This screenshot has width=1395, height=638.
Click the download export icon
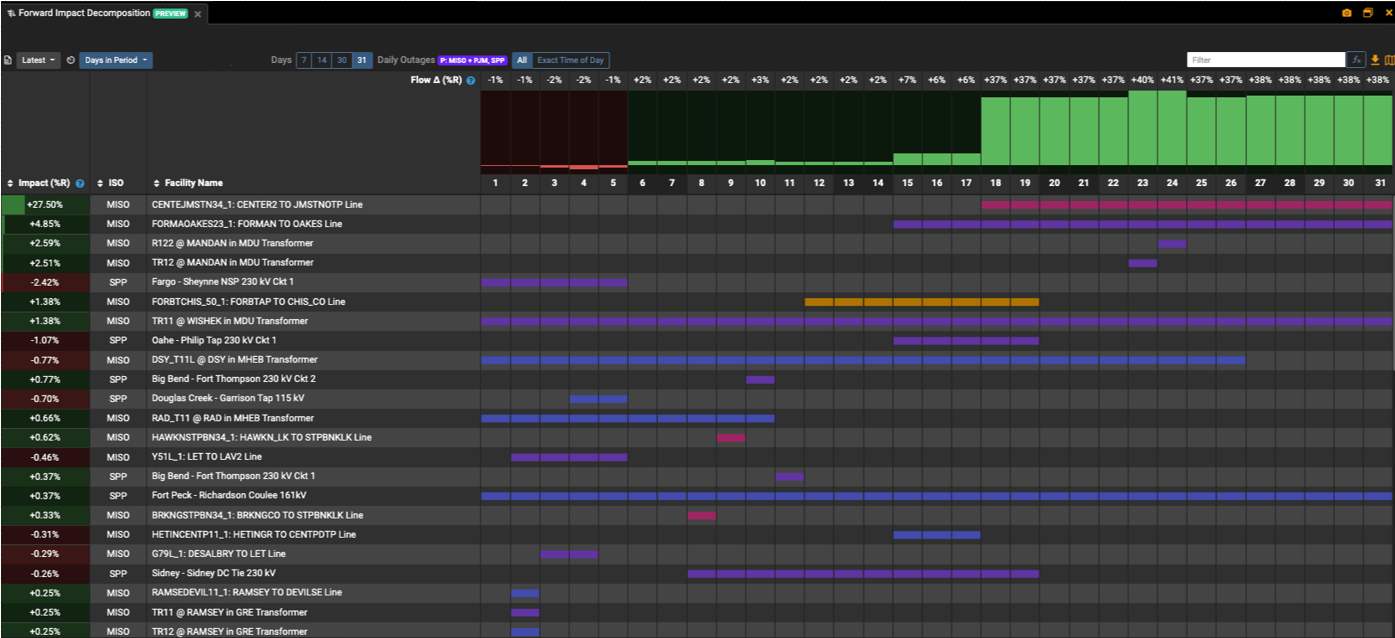click(x=1375, y=60)
